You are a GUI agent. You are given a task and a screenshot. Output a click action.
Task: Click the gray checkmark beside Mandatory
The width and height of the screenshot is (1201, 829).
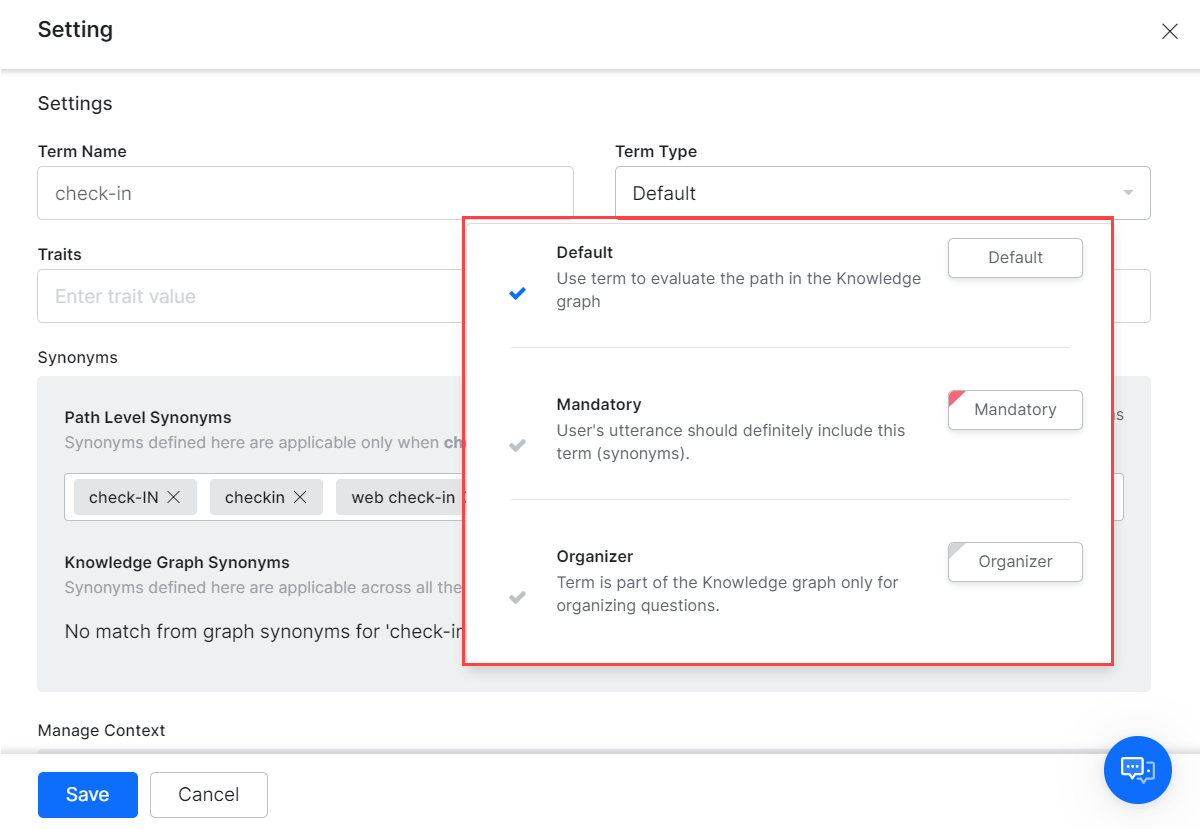coord(518,445)
